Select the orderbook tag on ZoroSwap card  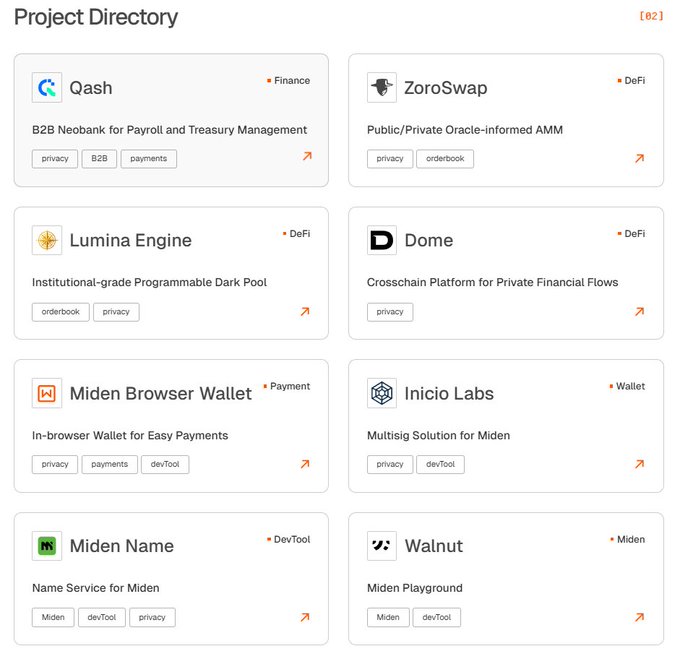[445, 159]
